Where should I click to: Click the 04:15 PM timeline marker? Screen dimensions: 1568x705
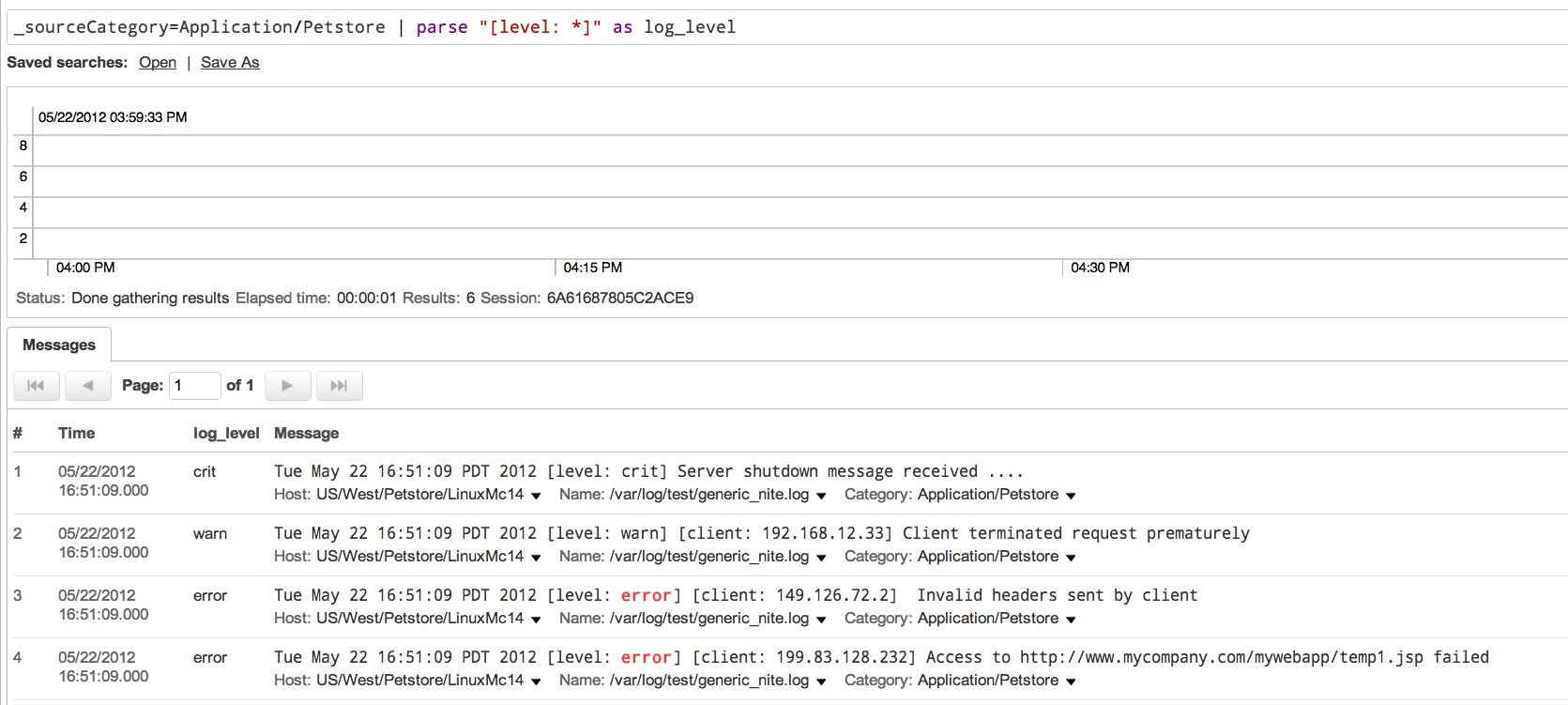[x=592, y=268]
